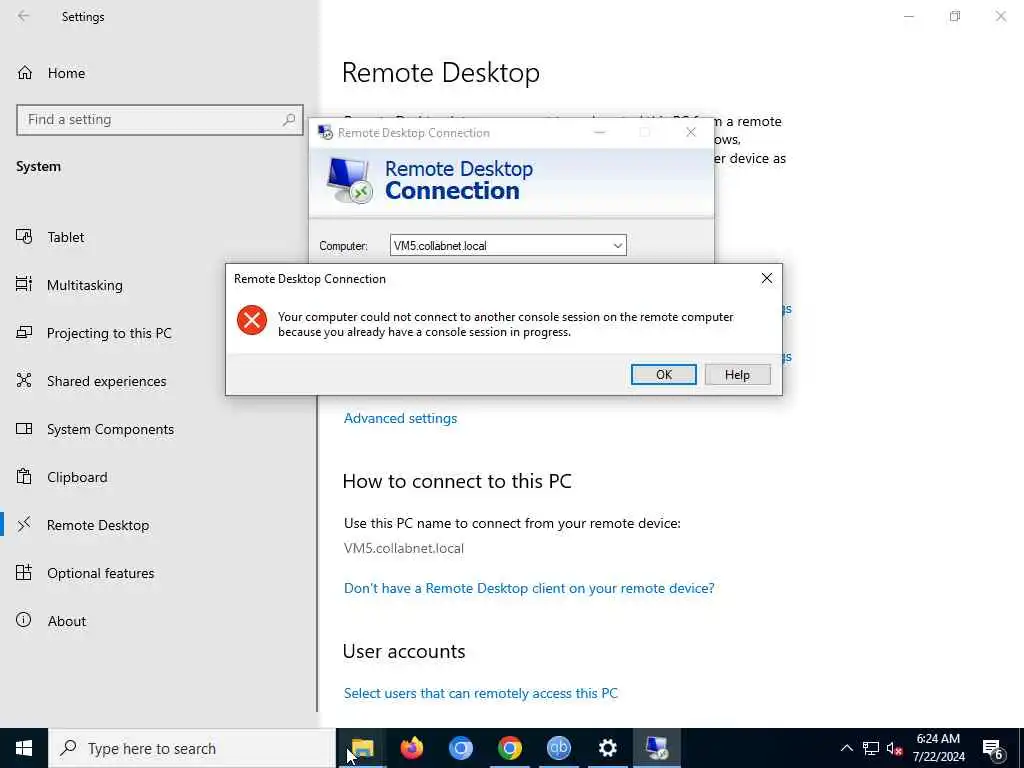
Task: Click the taskbar search box
Action: pyautogui.click(x=191, y=748)
